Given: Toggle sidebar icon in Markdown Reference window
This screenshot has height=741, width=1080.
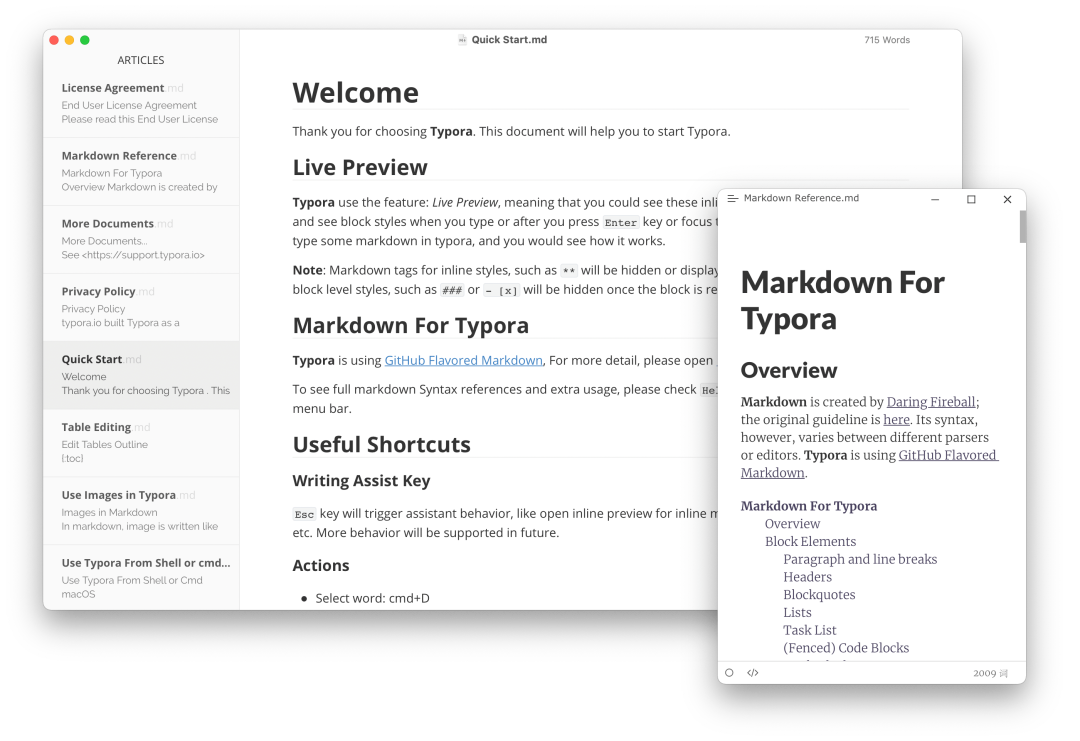Looking at the screenshot, I should [733, 198].
